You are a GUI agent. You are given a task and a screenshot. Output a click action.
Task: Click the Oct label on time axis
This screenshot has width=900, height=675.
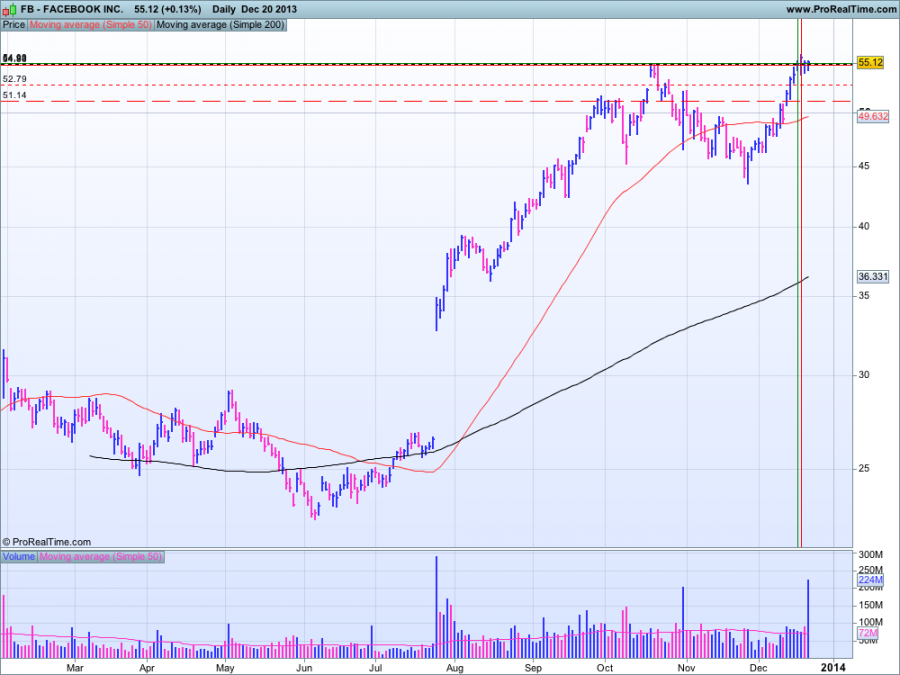pyautogui.click(x=605, y=668)
